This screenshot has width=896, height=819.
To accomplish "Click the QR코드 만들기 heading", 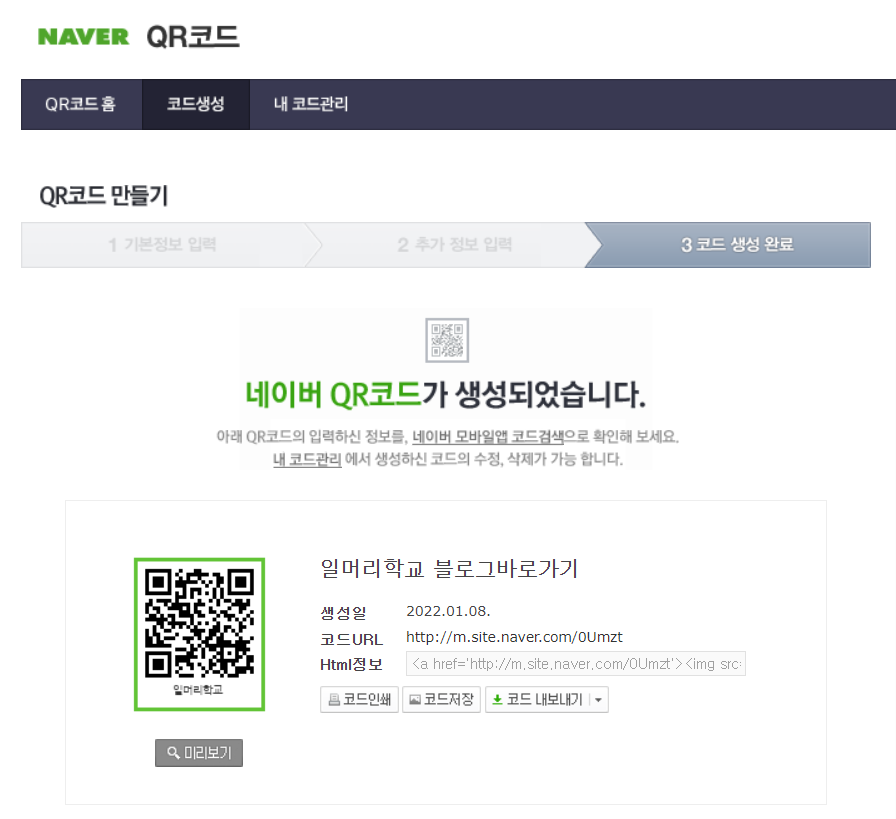I will [103, 196].
